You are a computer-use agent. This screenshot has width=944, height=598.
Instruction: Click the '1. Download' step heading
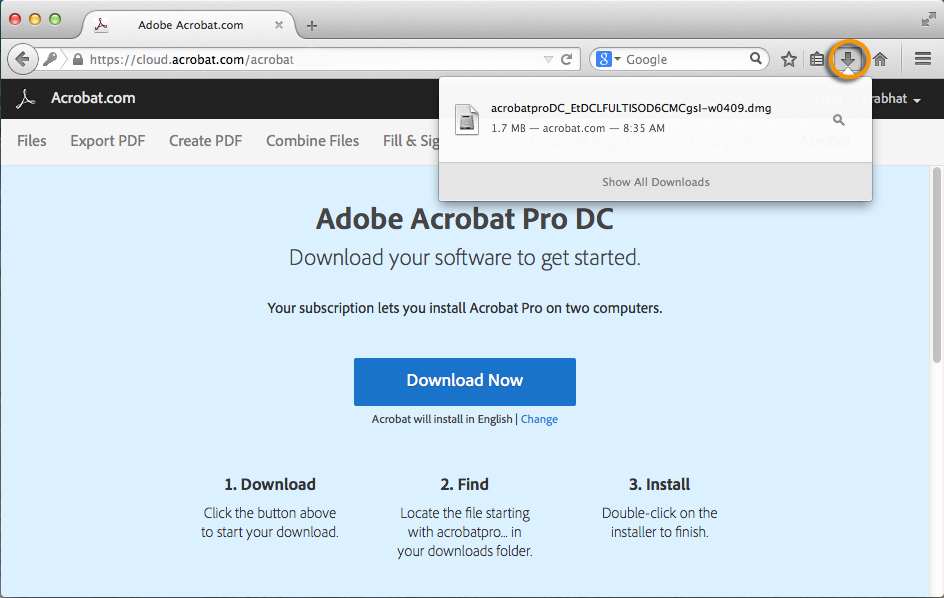coord(270,484)
